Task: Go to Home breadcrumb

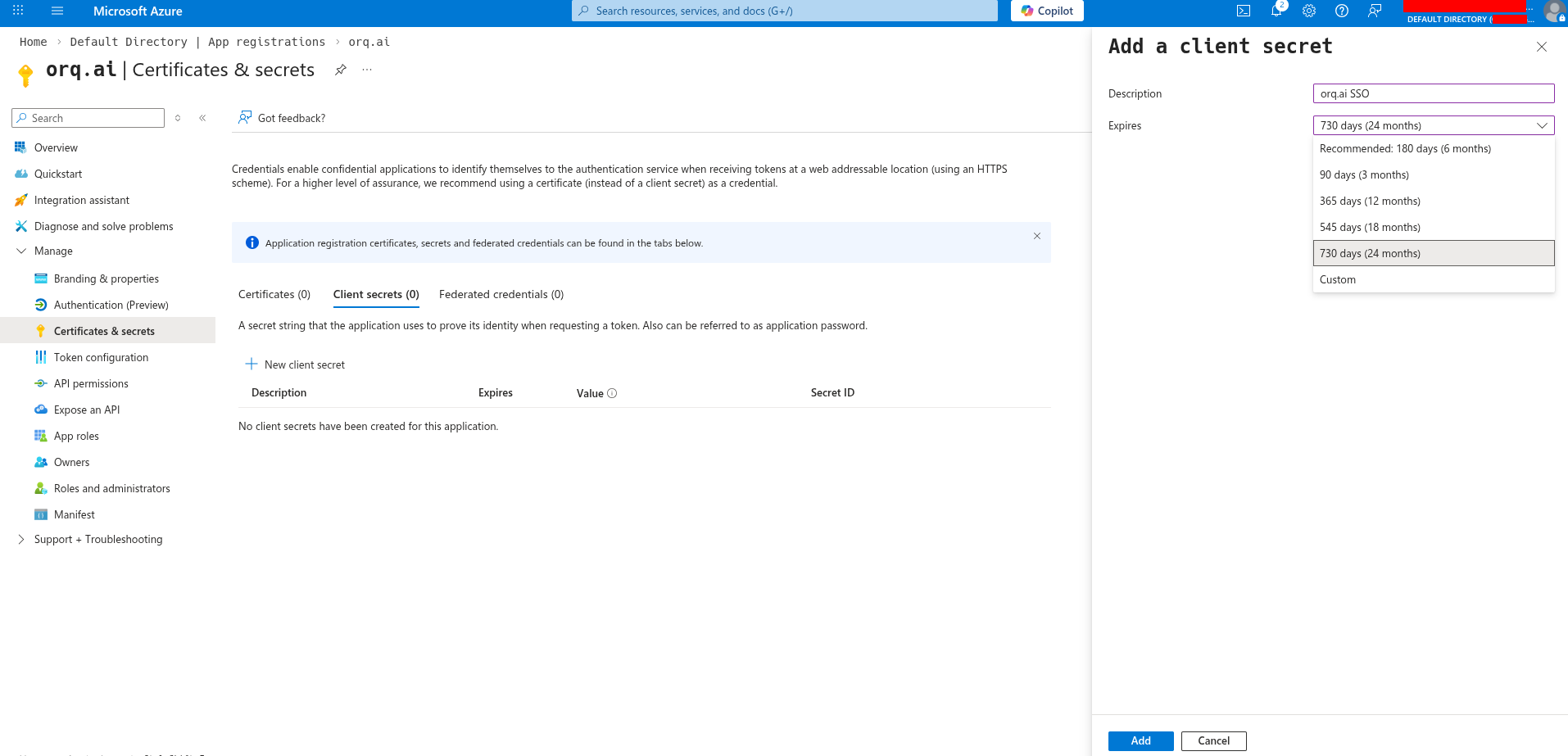Action: tap(34, 42)
